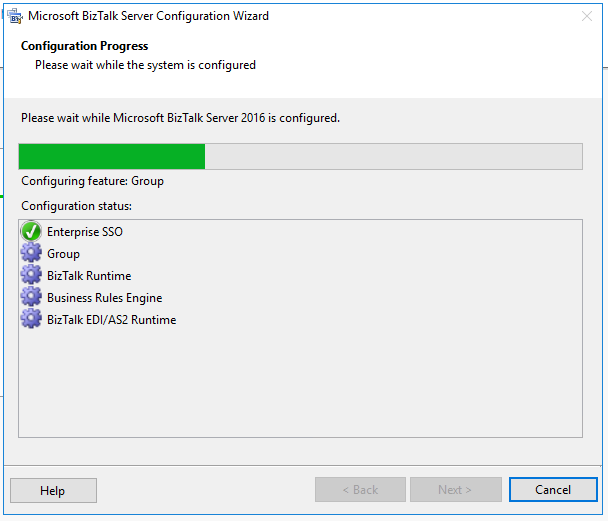Click the 'Configuration status:' label
Screen dimensions: 608x521
pos(76,206)
